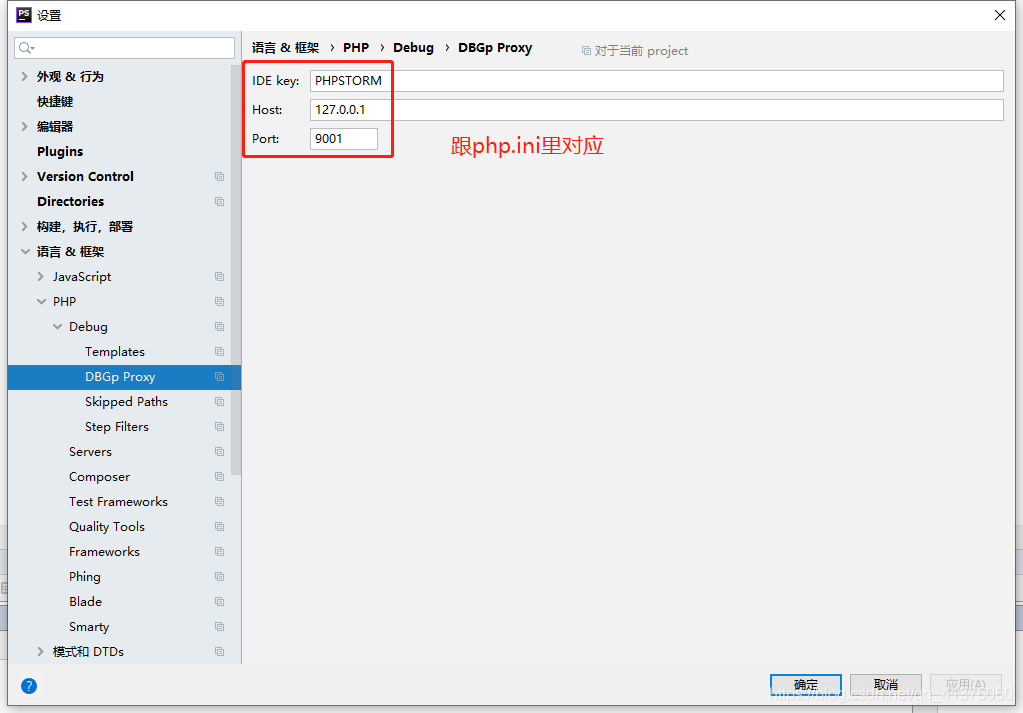Screen dimensions: 1023x713
Task: Click project-level icon beside Templates
Action: tap(219, 352)
